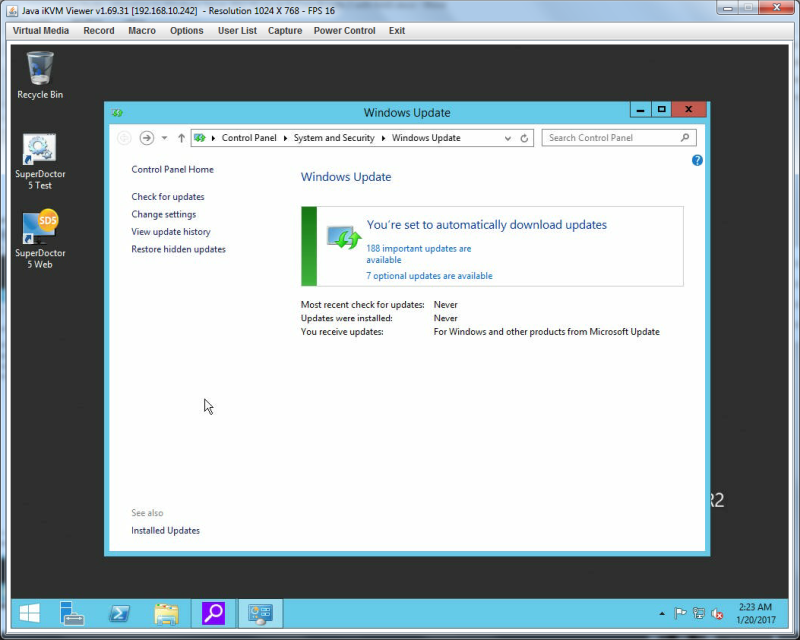
Task: Close the Windows Update window
Action: click(689, 110)
